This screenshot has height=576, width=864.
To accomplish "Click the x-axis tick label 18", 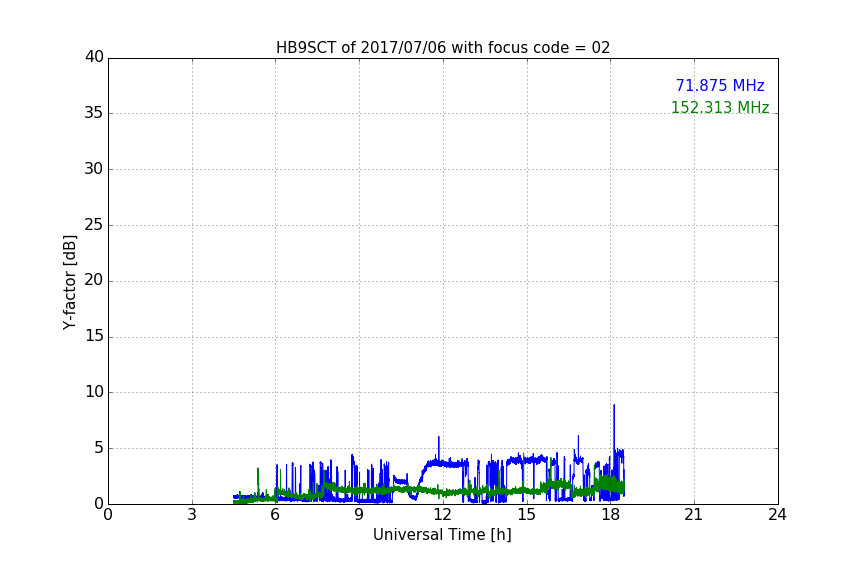I will pos(610,515).
